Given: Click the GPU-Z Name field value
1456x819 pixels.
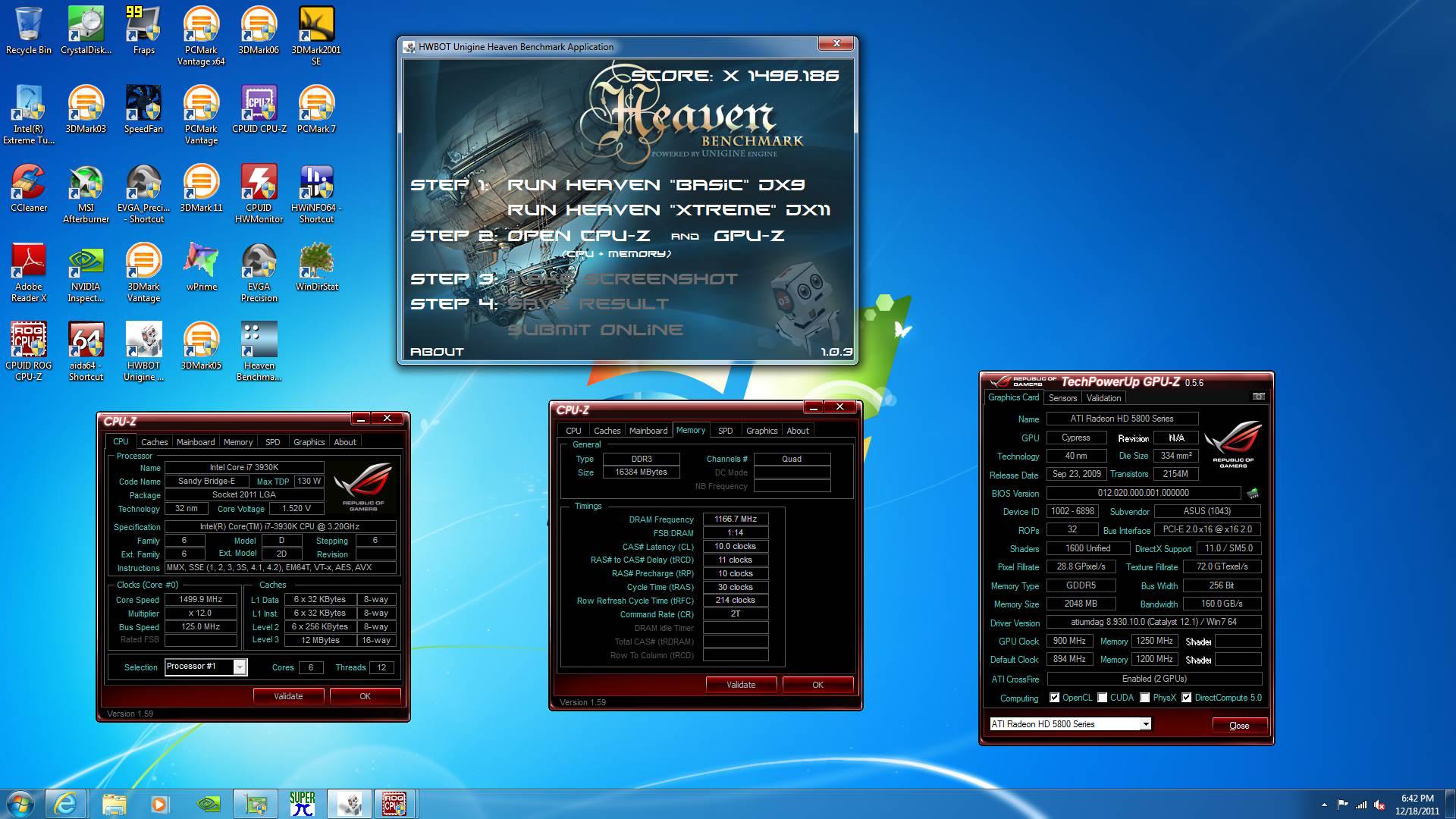Looking at the screenshot, I should click(1122, 419).
